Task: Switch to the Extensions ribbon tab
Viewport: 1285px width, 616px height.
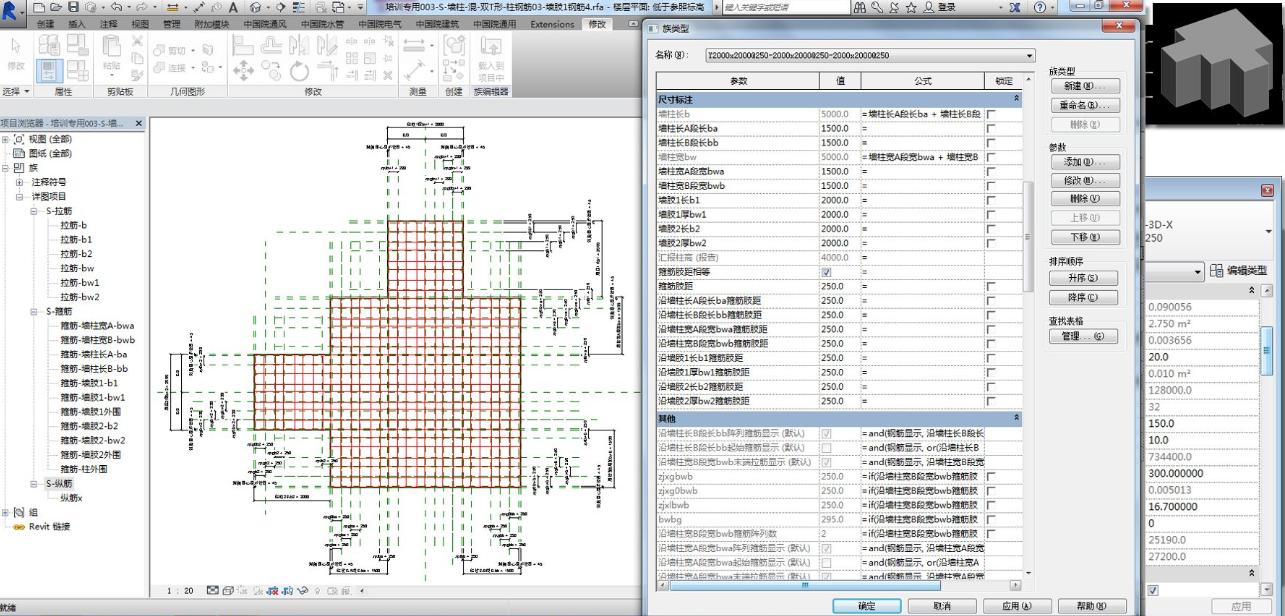Action: (x=552, y=24)
